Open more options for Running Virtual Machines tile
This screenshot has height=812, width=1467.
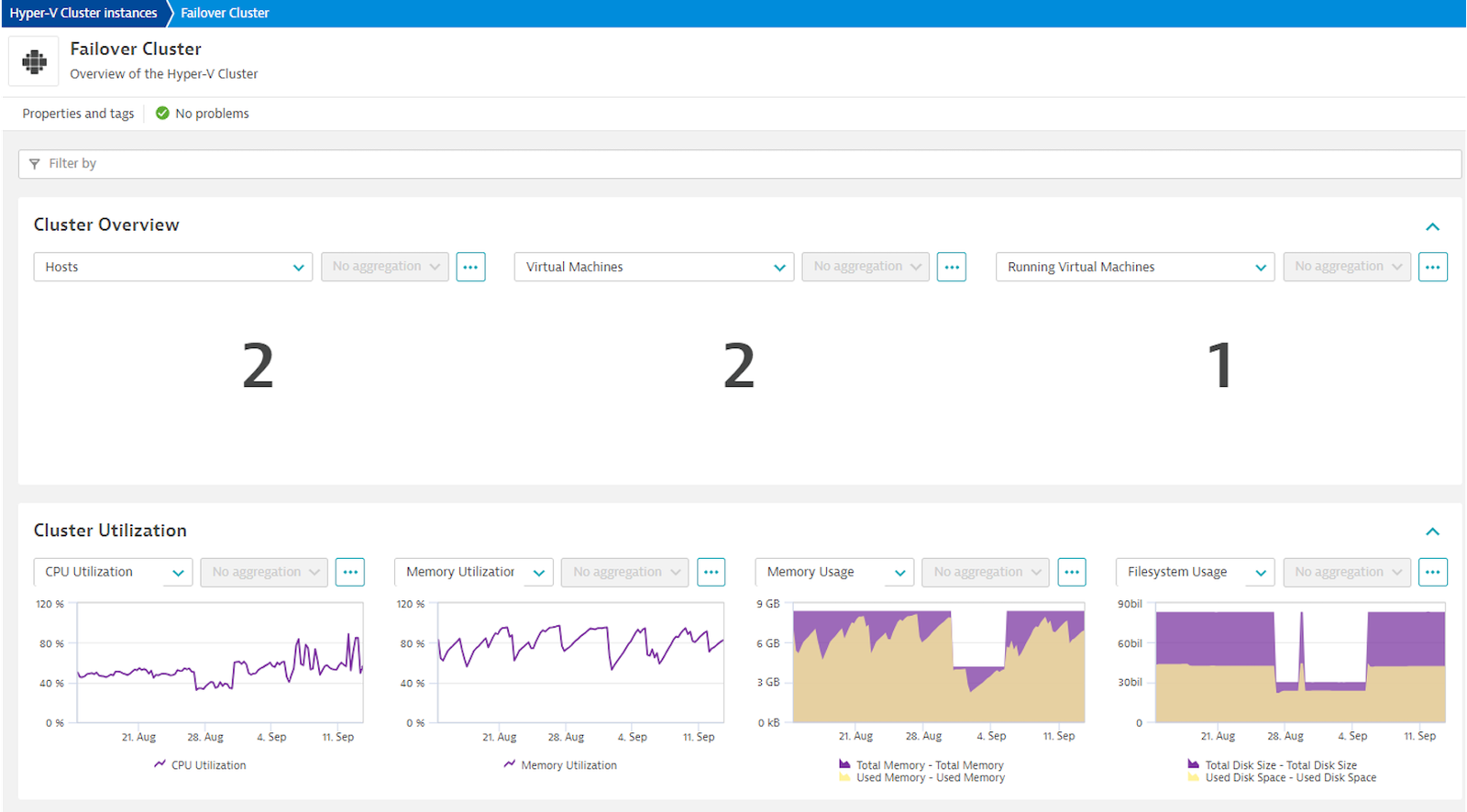[x=1433, y=267]
